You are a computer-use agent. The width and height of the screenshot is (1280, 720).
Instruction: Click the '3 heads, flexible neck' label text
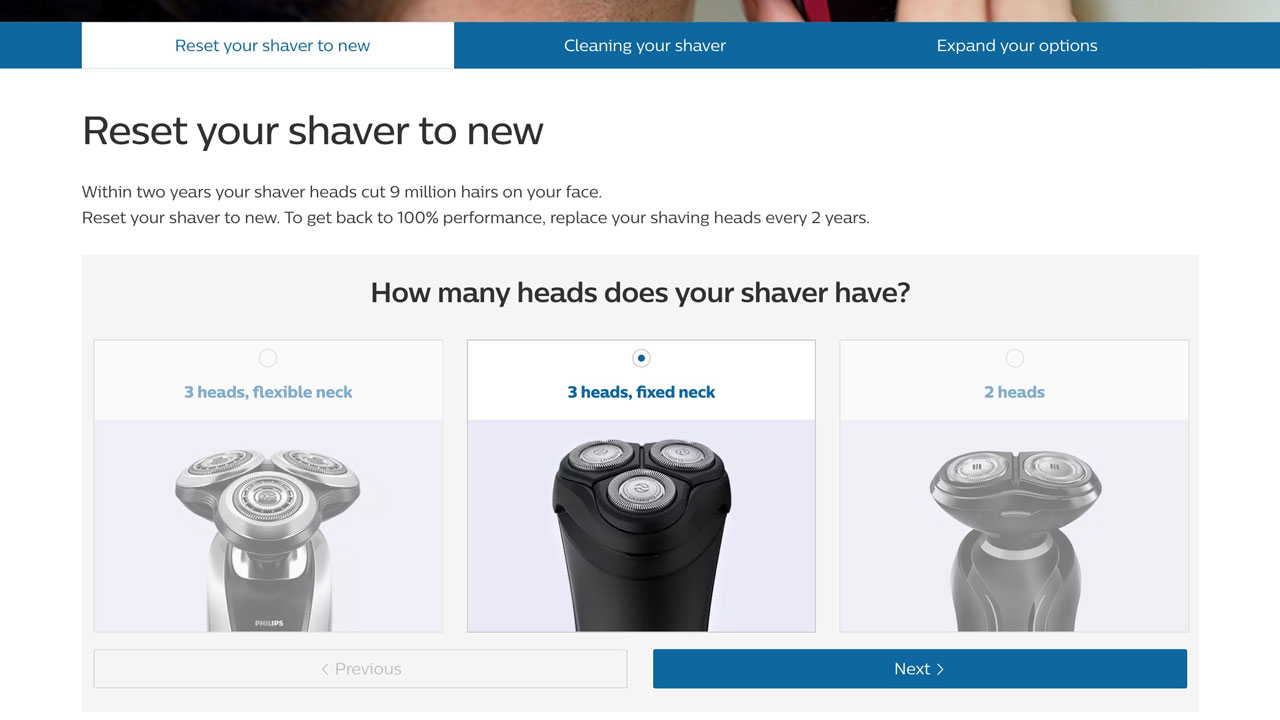pos(268,392)
